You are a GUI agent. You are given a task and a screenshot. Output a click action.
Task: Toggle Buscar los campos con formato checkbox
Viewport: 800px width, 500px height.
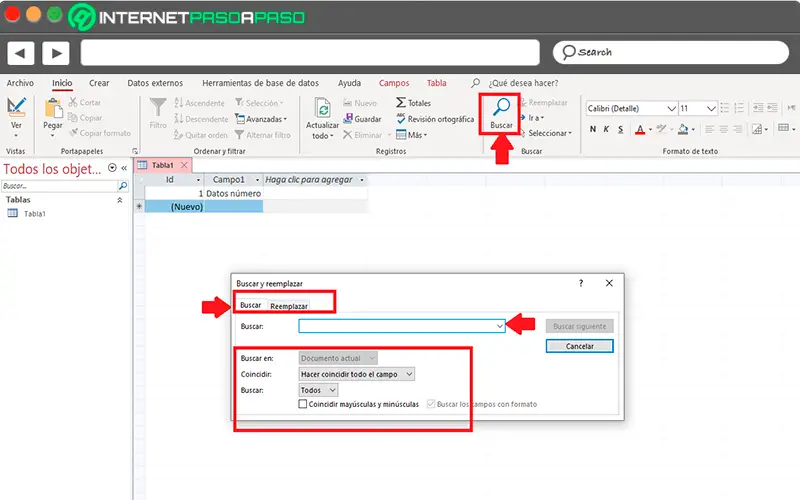pyautogui.click(x=431, y=404)
